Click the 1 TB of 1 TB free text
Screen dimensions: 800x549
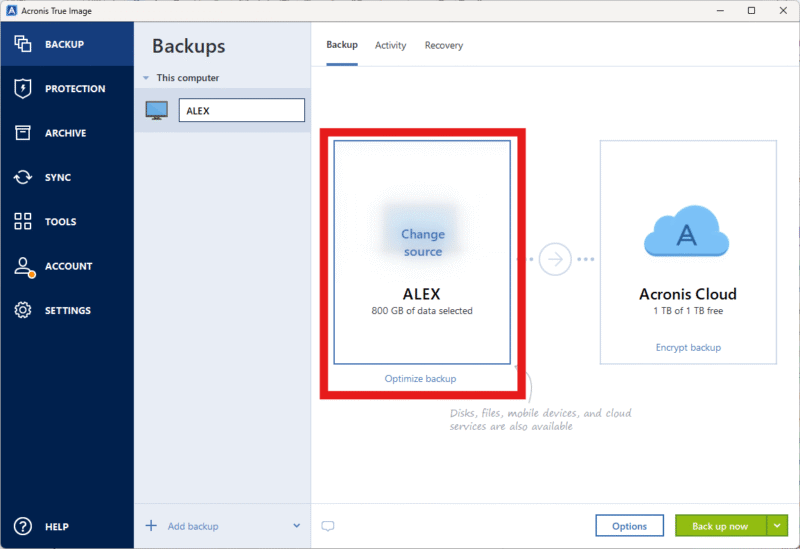point(688,311)
